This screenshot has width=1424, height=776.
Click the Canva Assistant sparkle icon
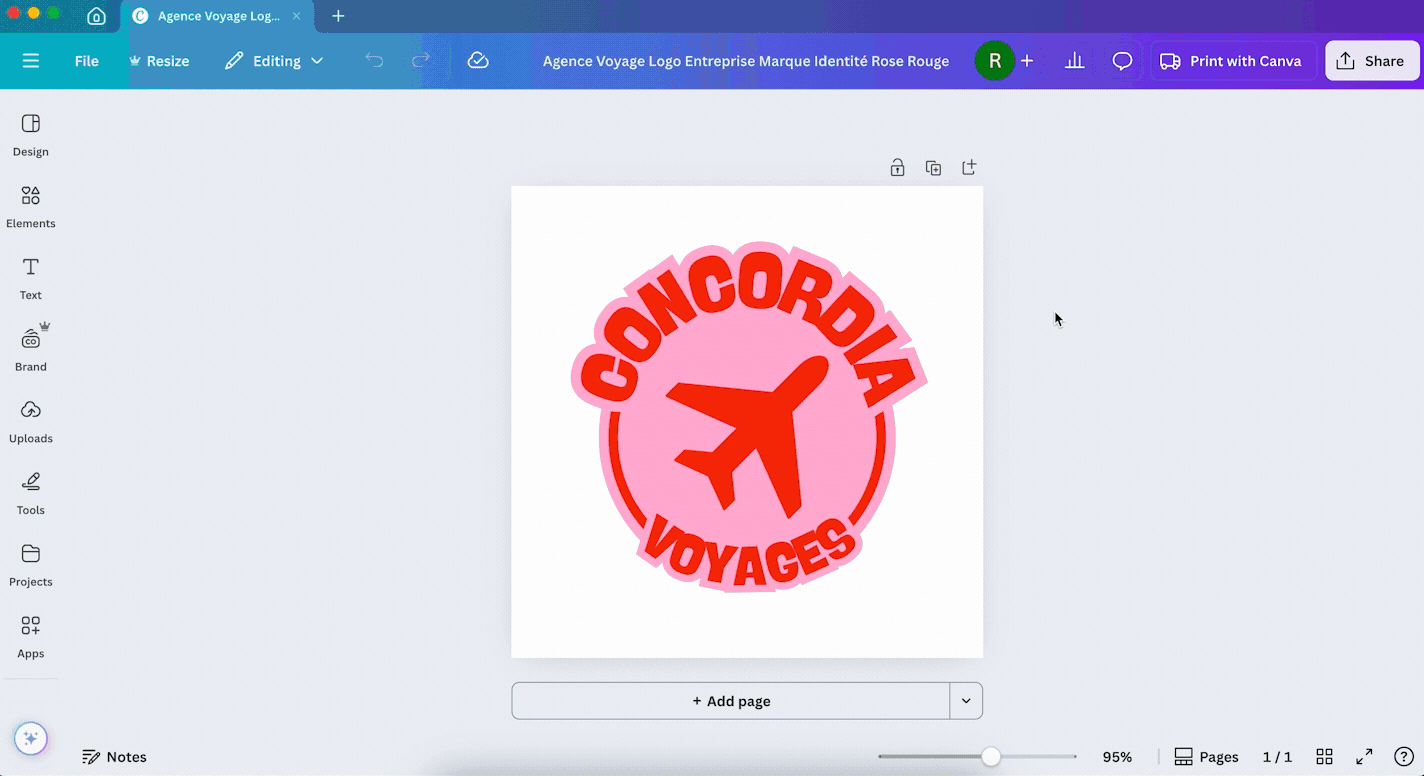[x=30, y=739]
